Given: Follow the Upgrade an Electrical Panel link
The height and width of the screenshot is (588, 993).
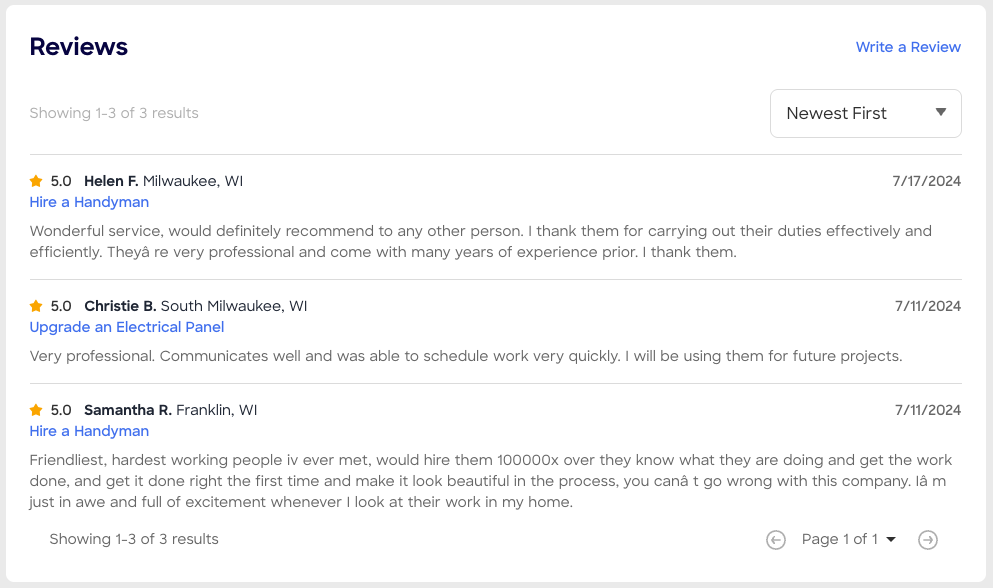Looking at the screenshot, I should coord(127,327).
